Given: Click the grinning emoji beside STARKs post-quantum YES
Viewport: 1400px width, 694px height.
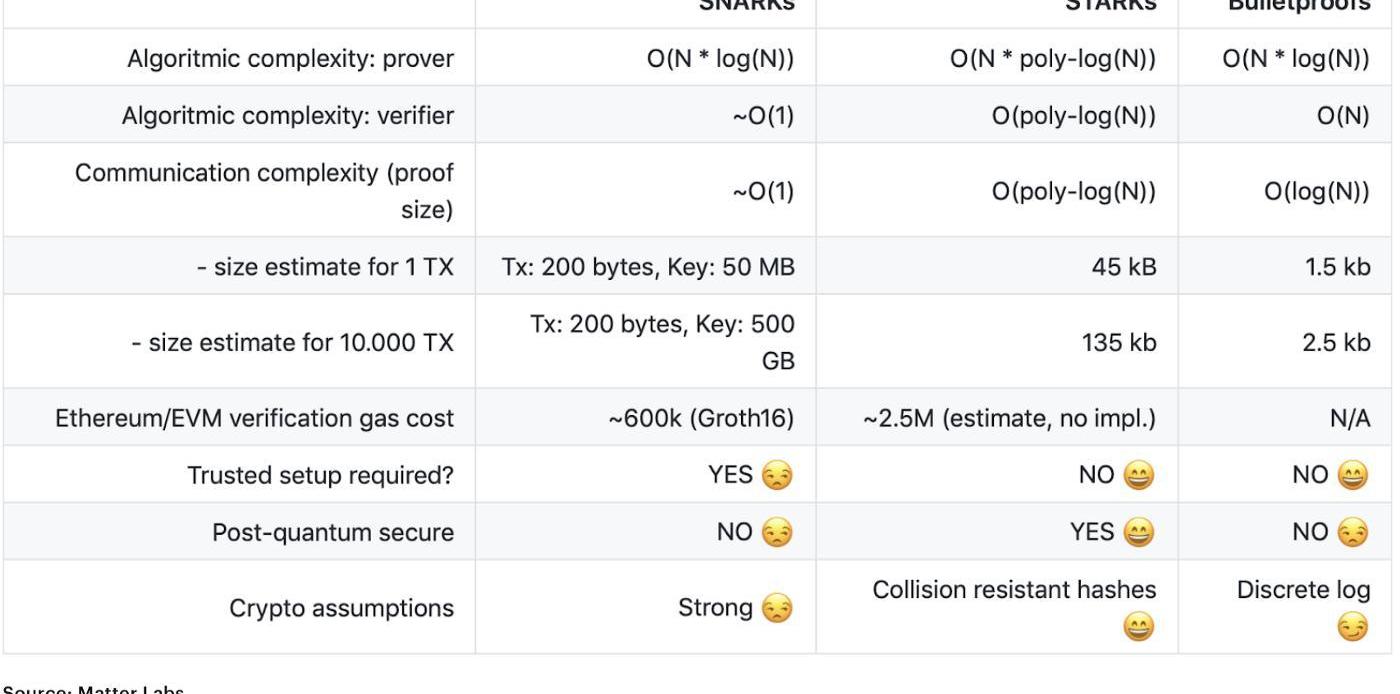Looking at the screenshot, I should pyautogui.click(x=1138, y=533).
